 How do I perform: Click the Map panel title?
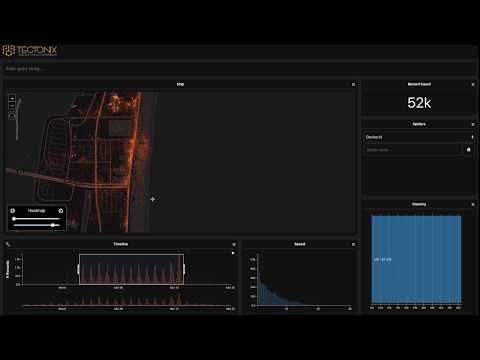tap(180, 84)
